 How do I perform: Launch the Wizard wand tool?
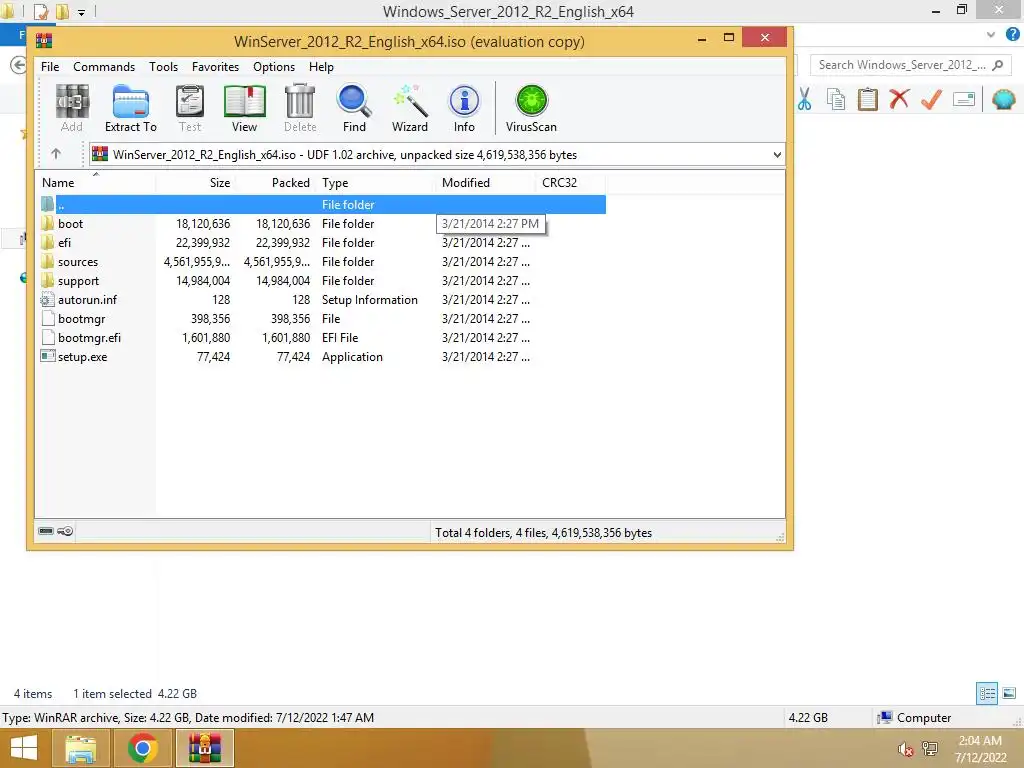(x=409, y=108)
